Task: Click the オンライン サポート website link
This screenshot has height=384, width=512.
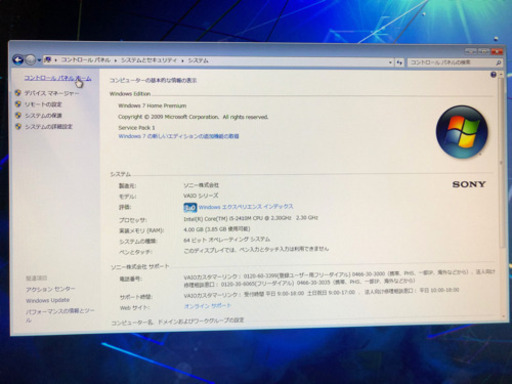Action: click(x=207, y=306)
